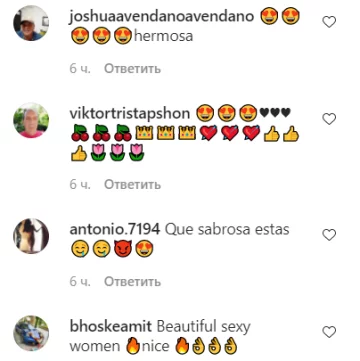This screenshot has height=361, width=360.
Task: Click the 'Que sabrosa estas' comment text
Action: [x=227, y=230]
